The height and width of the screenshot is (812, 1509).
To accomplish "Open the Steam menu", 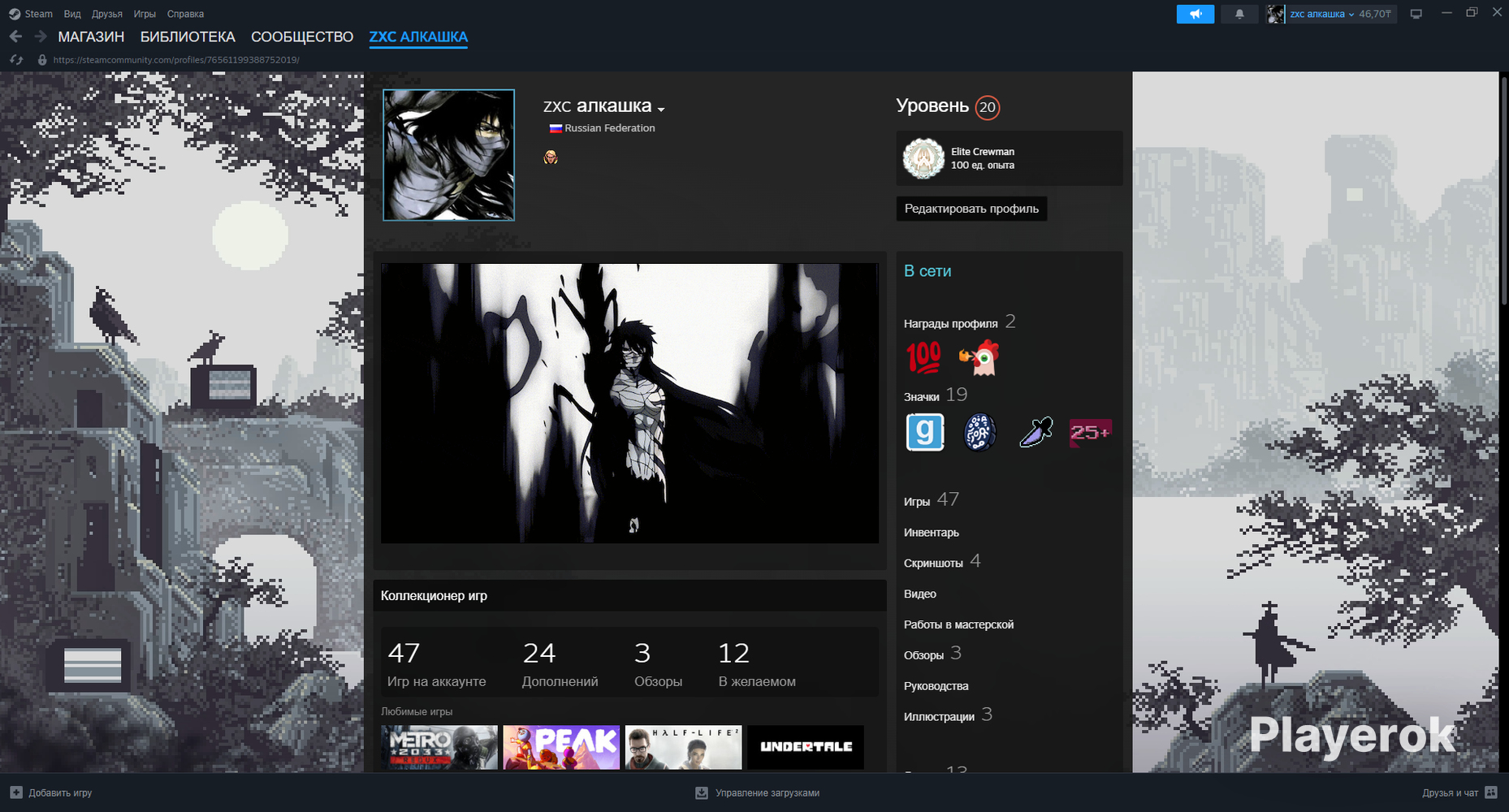I will (x=38, y=14).
